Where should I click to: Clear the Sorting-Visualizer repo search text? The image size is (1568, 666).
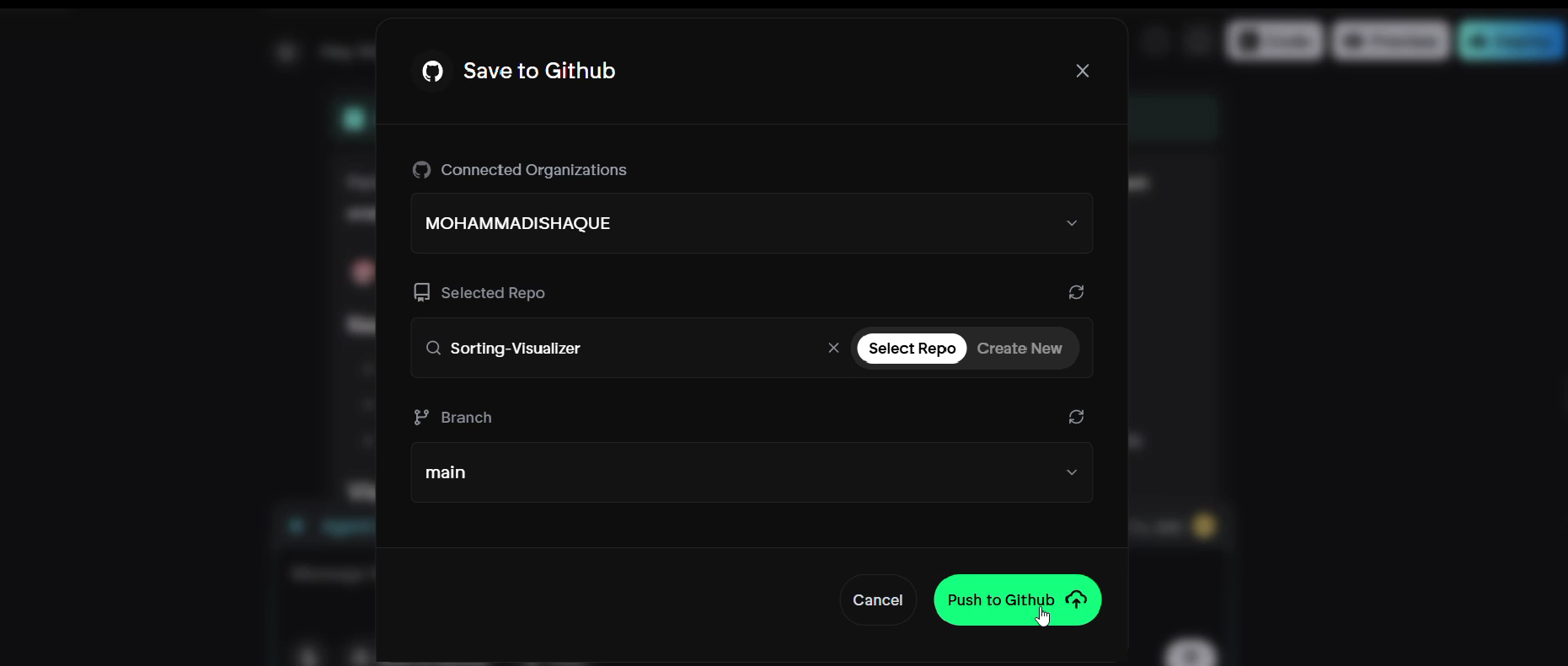point(833,348)
